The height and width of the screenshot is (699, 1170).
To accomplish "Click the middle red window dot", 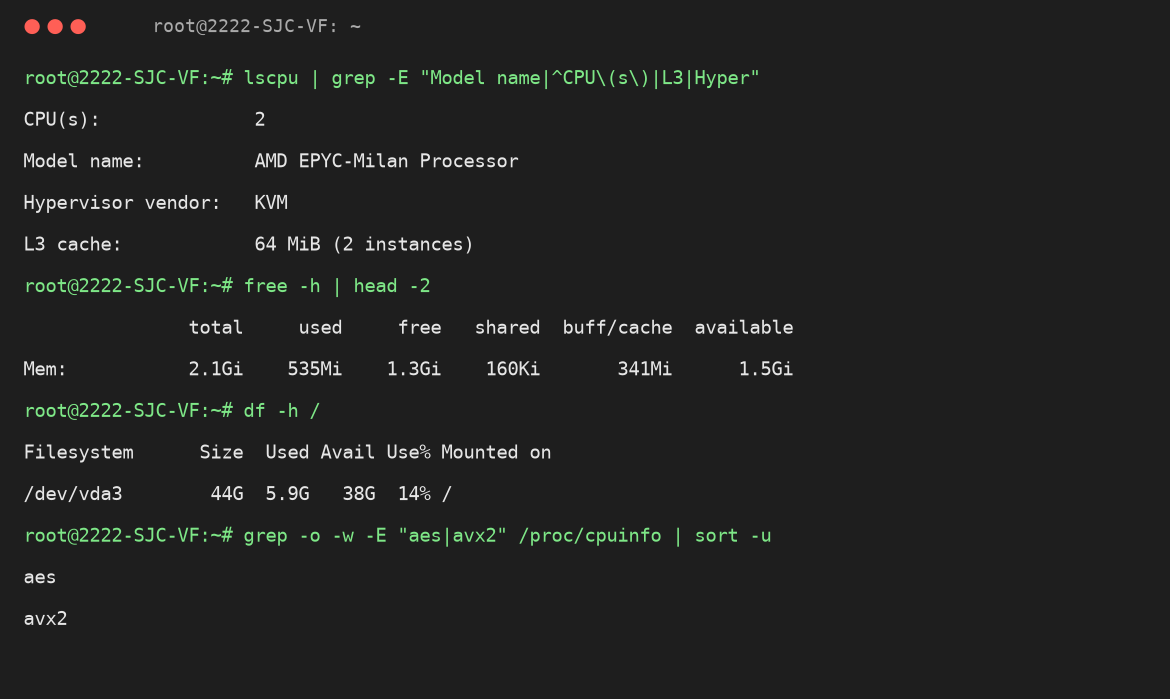I will pos(55,27).
